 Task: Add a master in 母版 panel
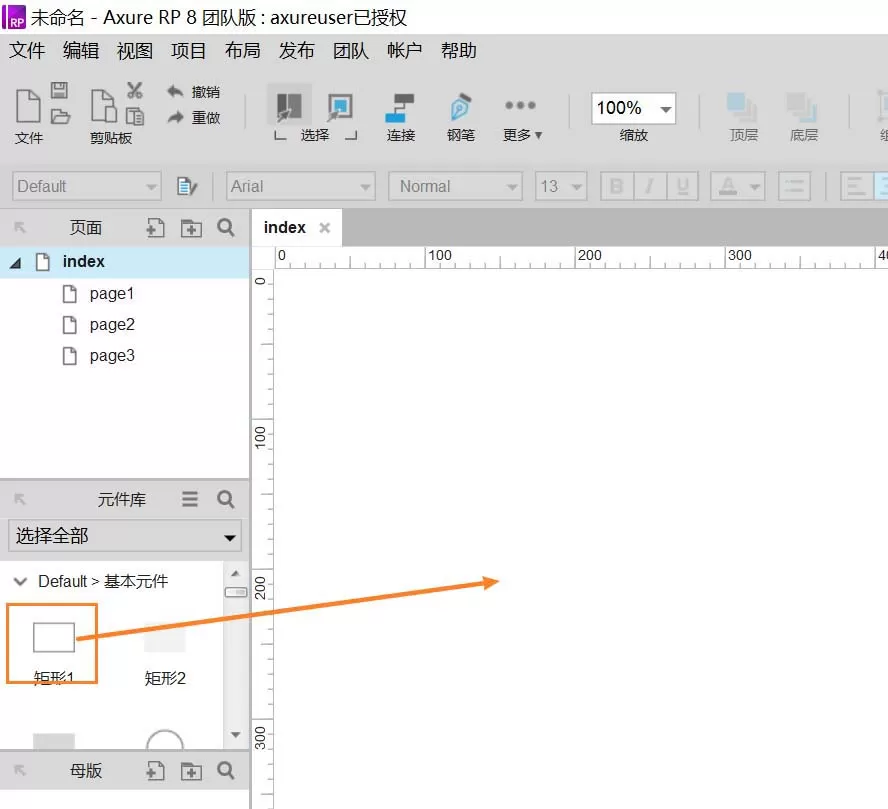pyautogui.click(x=155, y=771)
